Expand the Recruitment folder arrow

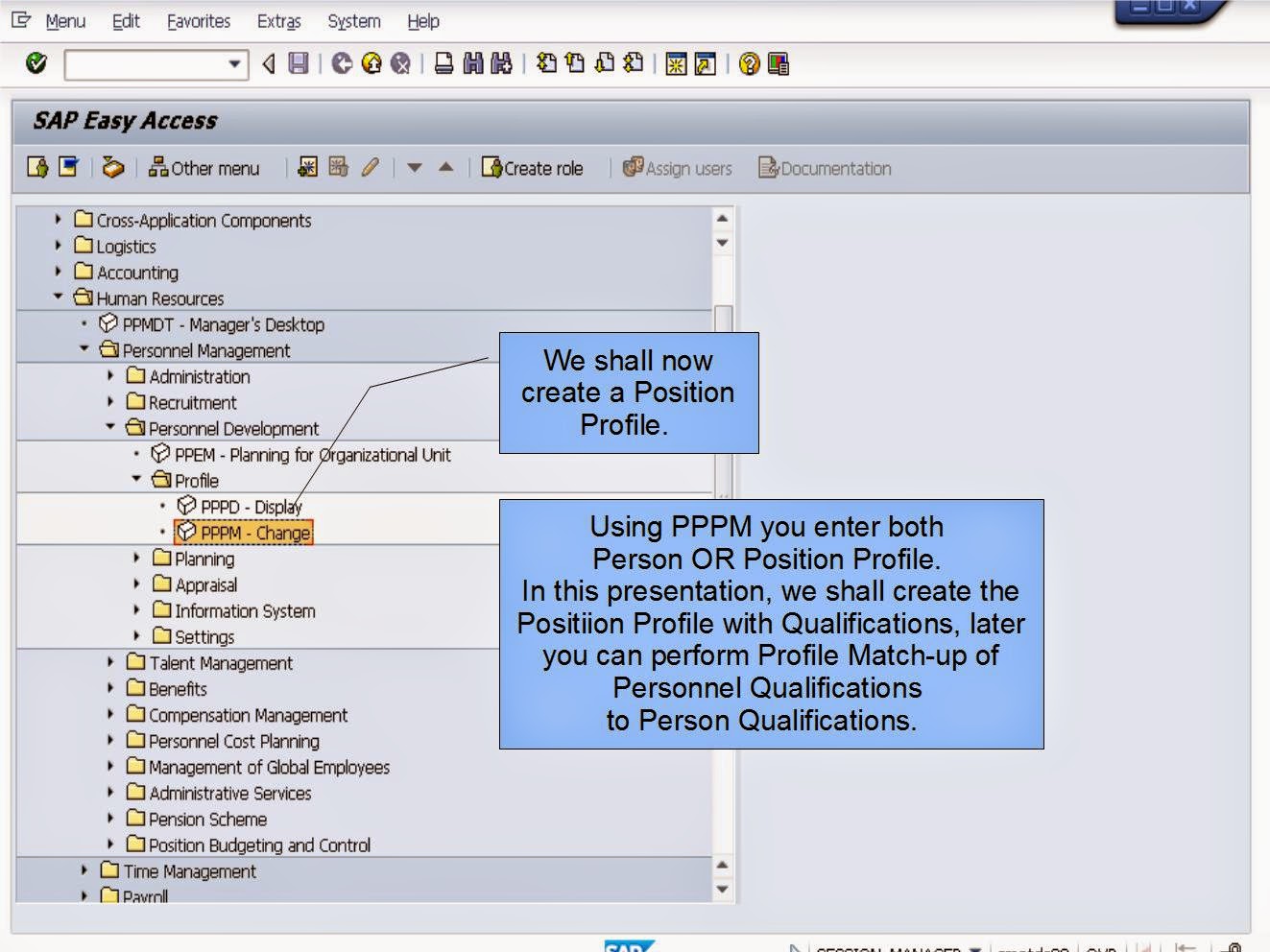pos(110,401)
